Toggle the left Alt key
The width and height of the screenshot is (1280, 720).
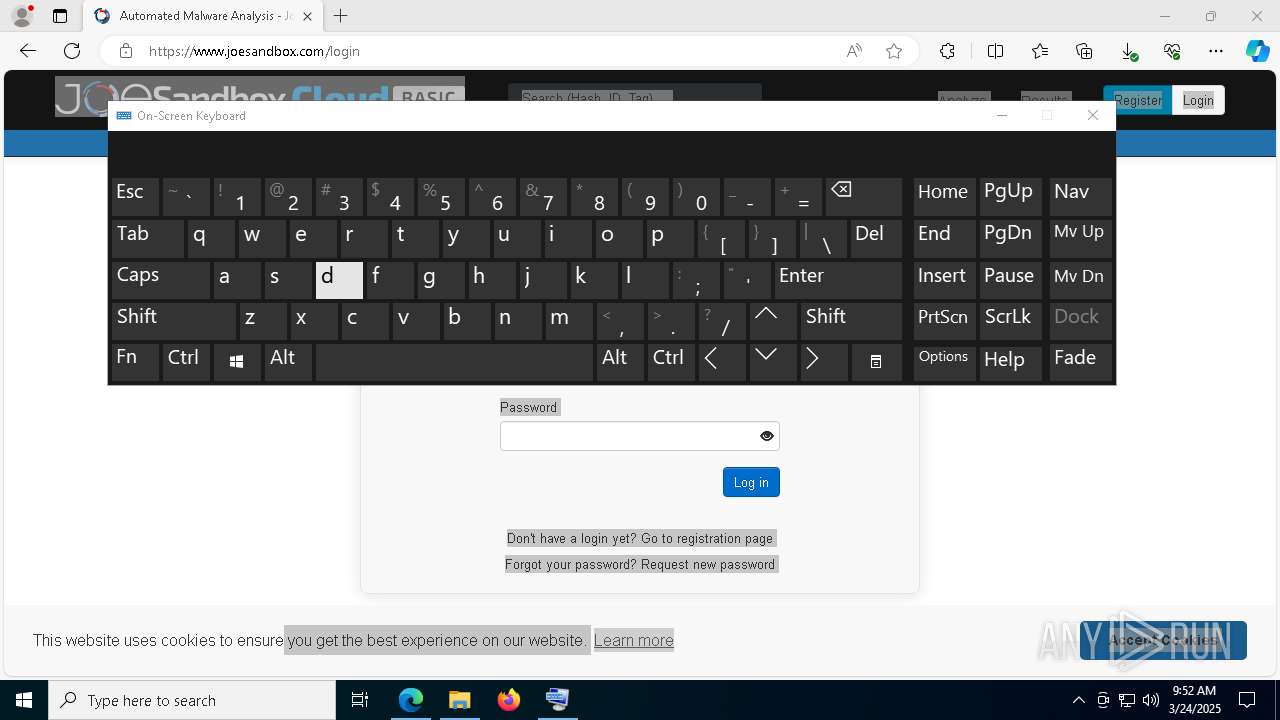pos(288,362)
